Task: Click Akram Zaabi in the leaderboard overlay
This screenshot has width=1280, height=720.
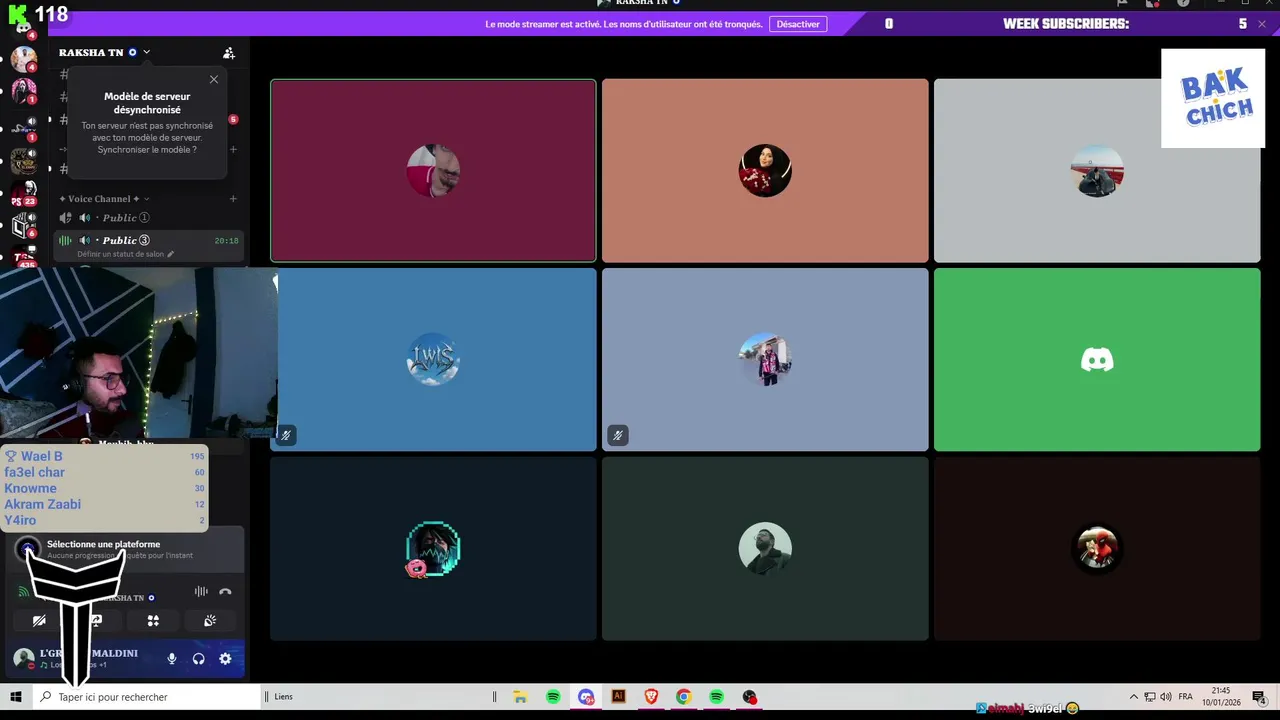Action: coord(42,504)
